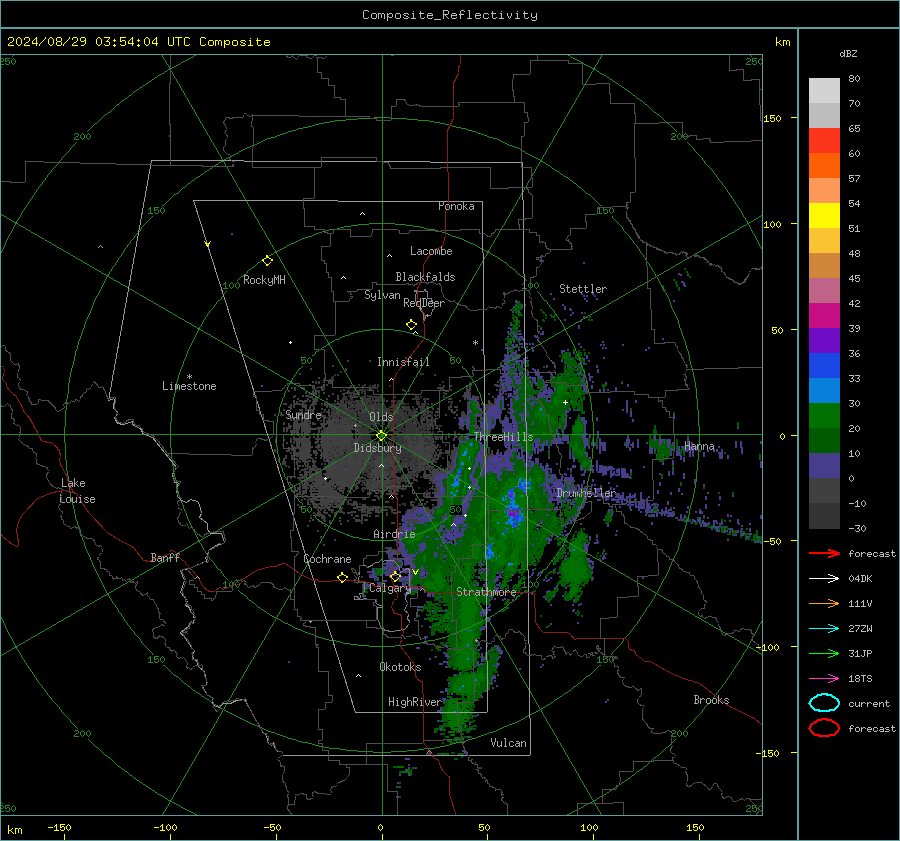Click the Banff label on map

tap(165, 557)
